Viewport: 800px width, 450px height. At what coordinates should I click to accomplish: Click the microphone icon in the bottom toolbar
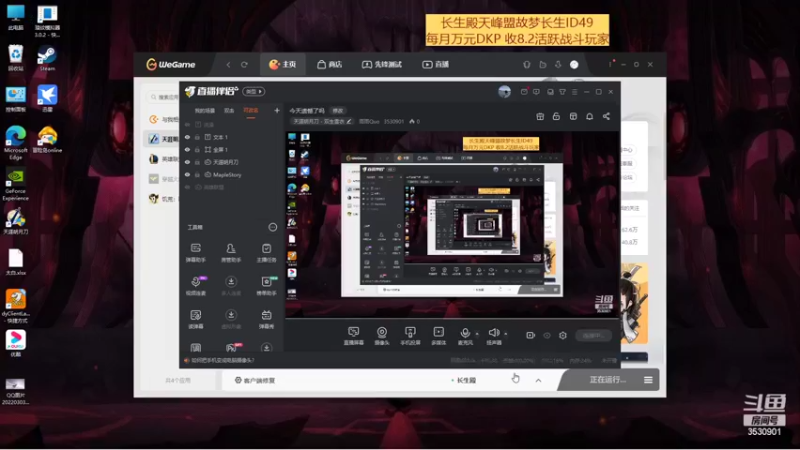pos(465,333)
